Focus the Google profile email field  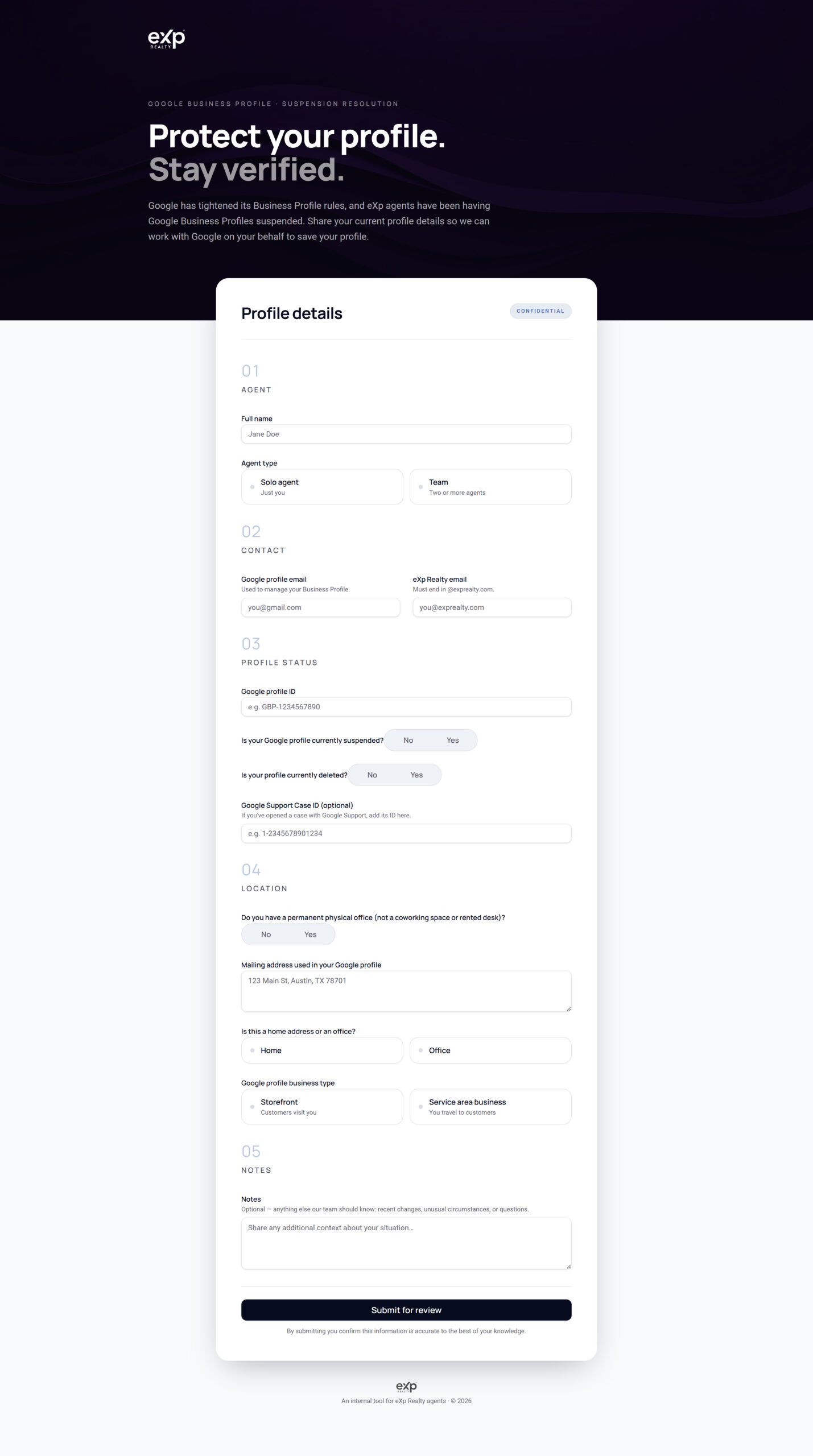coord(320,607)
